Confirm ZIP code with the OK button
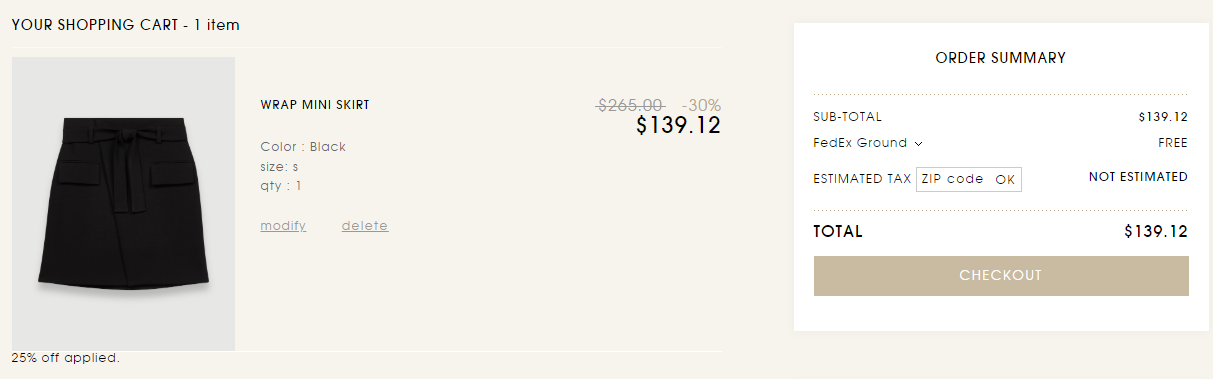The image size is (1213, 379). [x=1005, y=180]
